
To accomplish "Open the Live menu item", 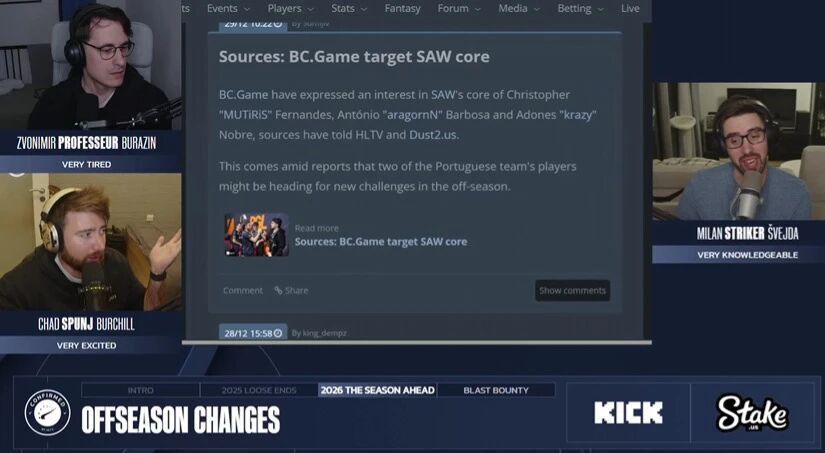I will 630,8.
